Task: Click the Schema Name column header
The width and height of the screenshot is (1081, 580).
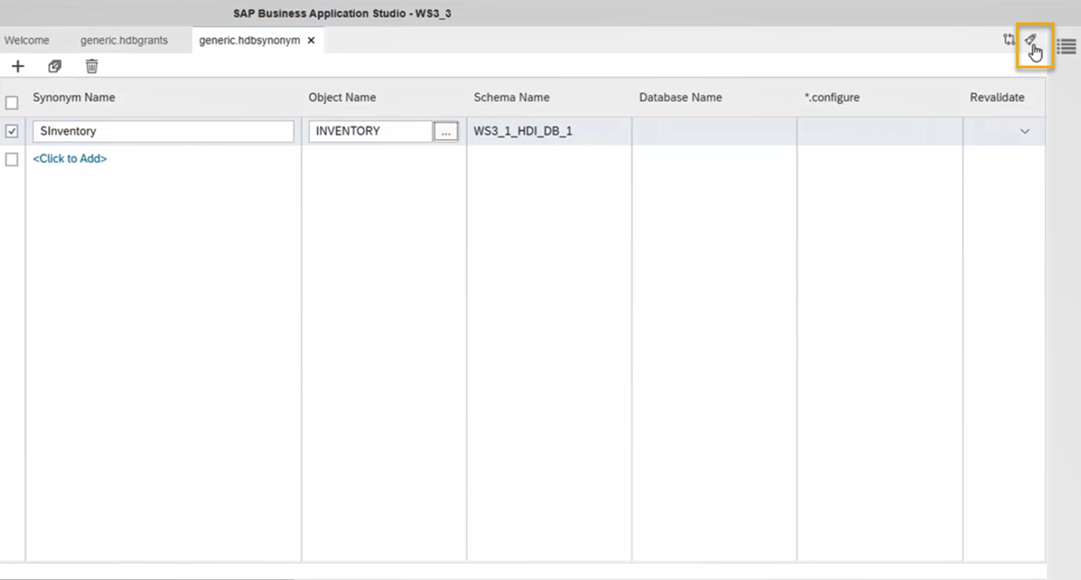Action: pos(512,97)
